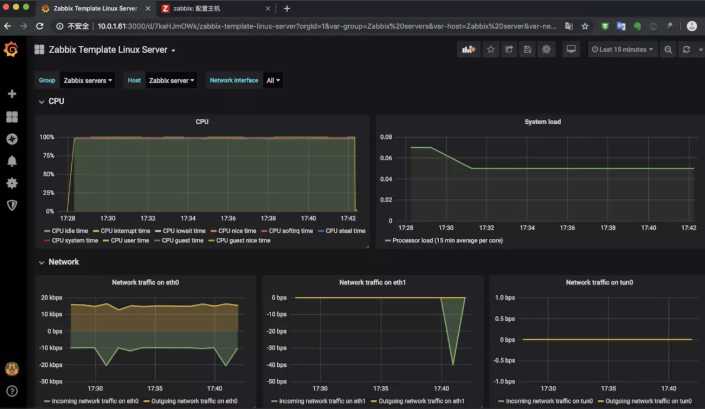Click the browser back arrow

tap(8, 26)
